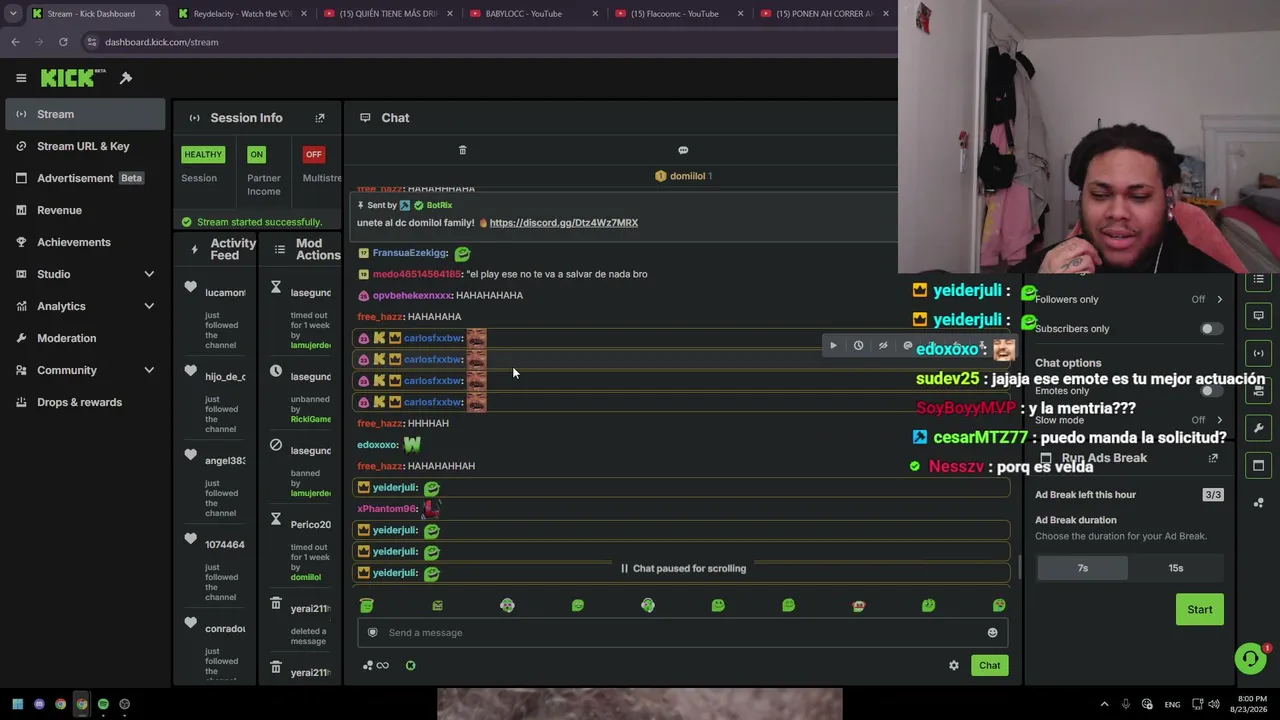Viewport: 1280px width, 720px height.
Task: Open the discord.gg invite link
Action: tap(564, 223)
